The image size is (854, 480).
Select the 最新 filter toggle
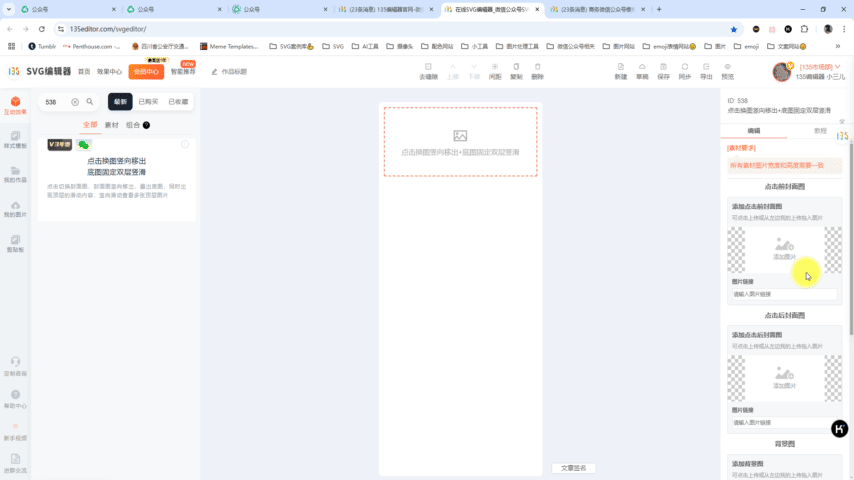click(120, 102)
